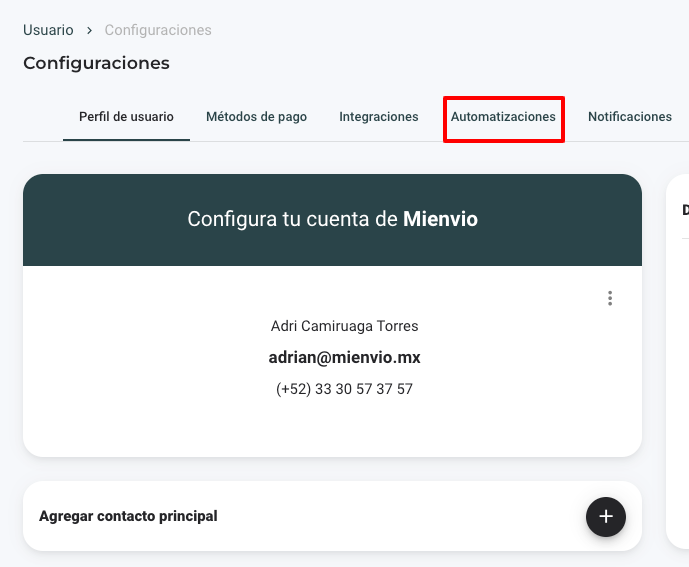Go to the Integraciones tab
The width and height of the screenshot is (689, 567).
(x=379, y=117)
